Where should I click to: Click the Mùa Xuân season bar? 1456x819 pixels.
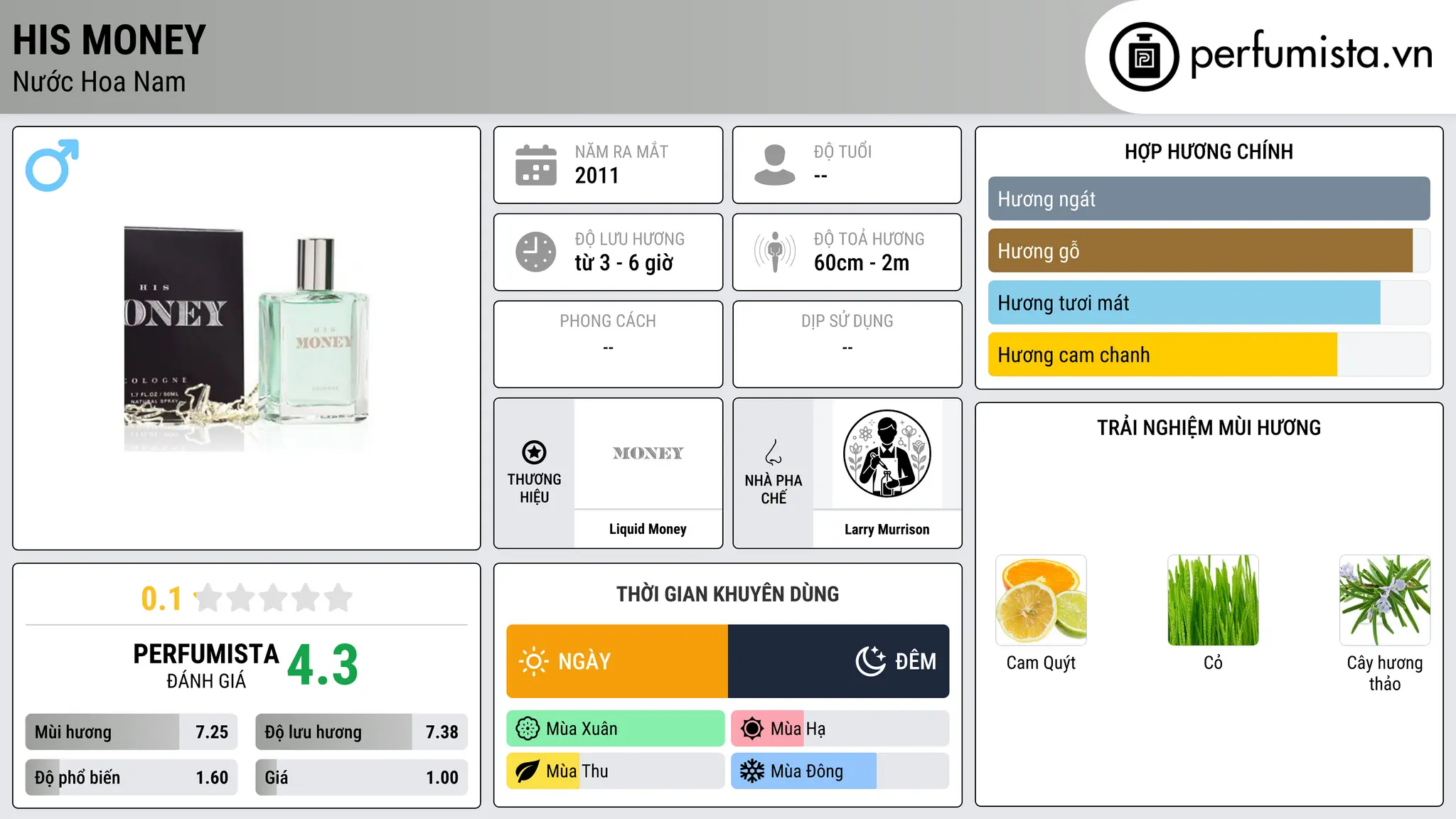coord(616,729)
